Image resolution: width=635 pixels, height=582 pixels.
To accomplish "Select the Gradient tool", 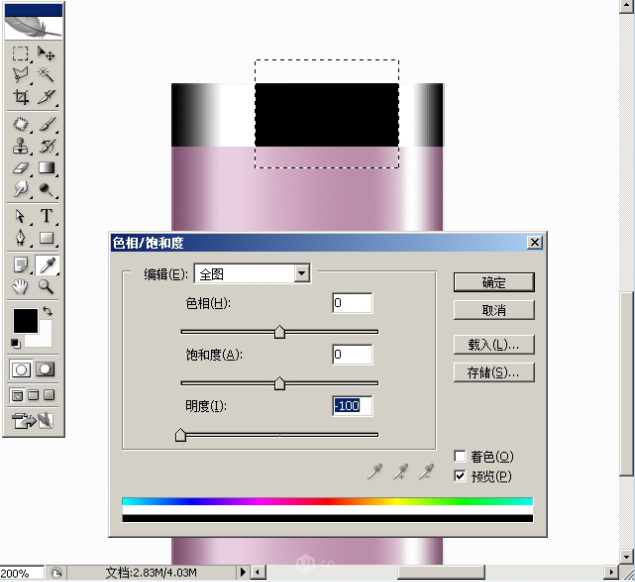I will point(46,168).
